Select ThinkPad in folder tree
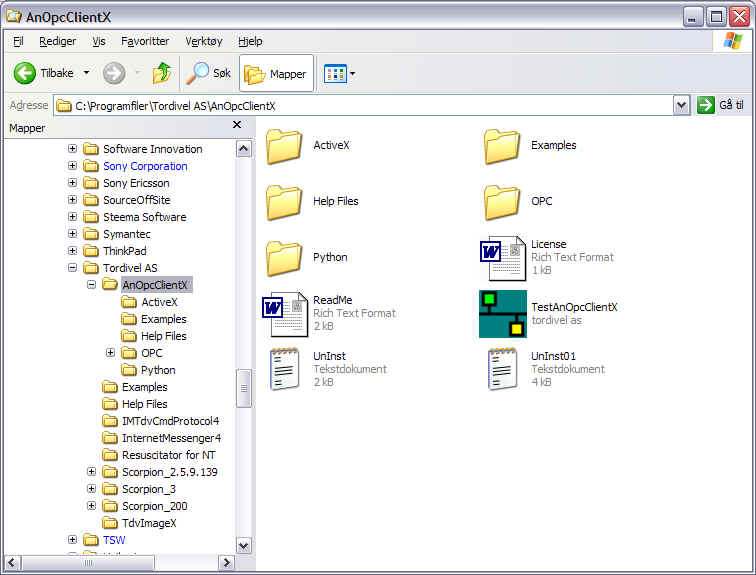Screen dimensions: 756x575 pyautogui.click(x=124, y=251)
